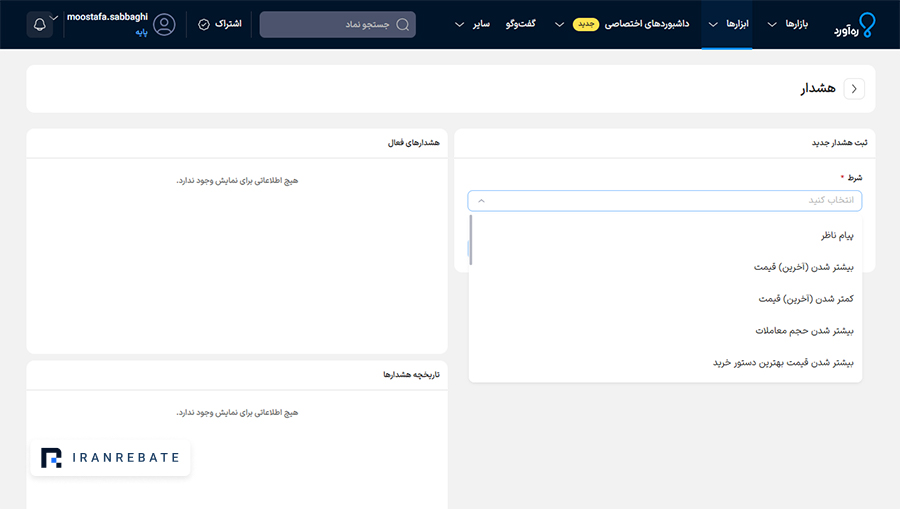The image size is (900, 509).
Task: Click the تاریخچه هشدارها panel heading
Action: click(x=412, y=375)
